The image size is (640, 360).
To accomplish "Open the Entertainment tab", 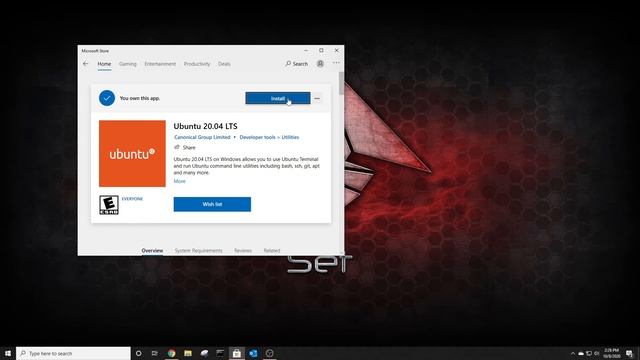I will coord(160,64).
